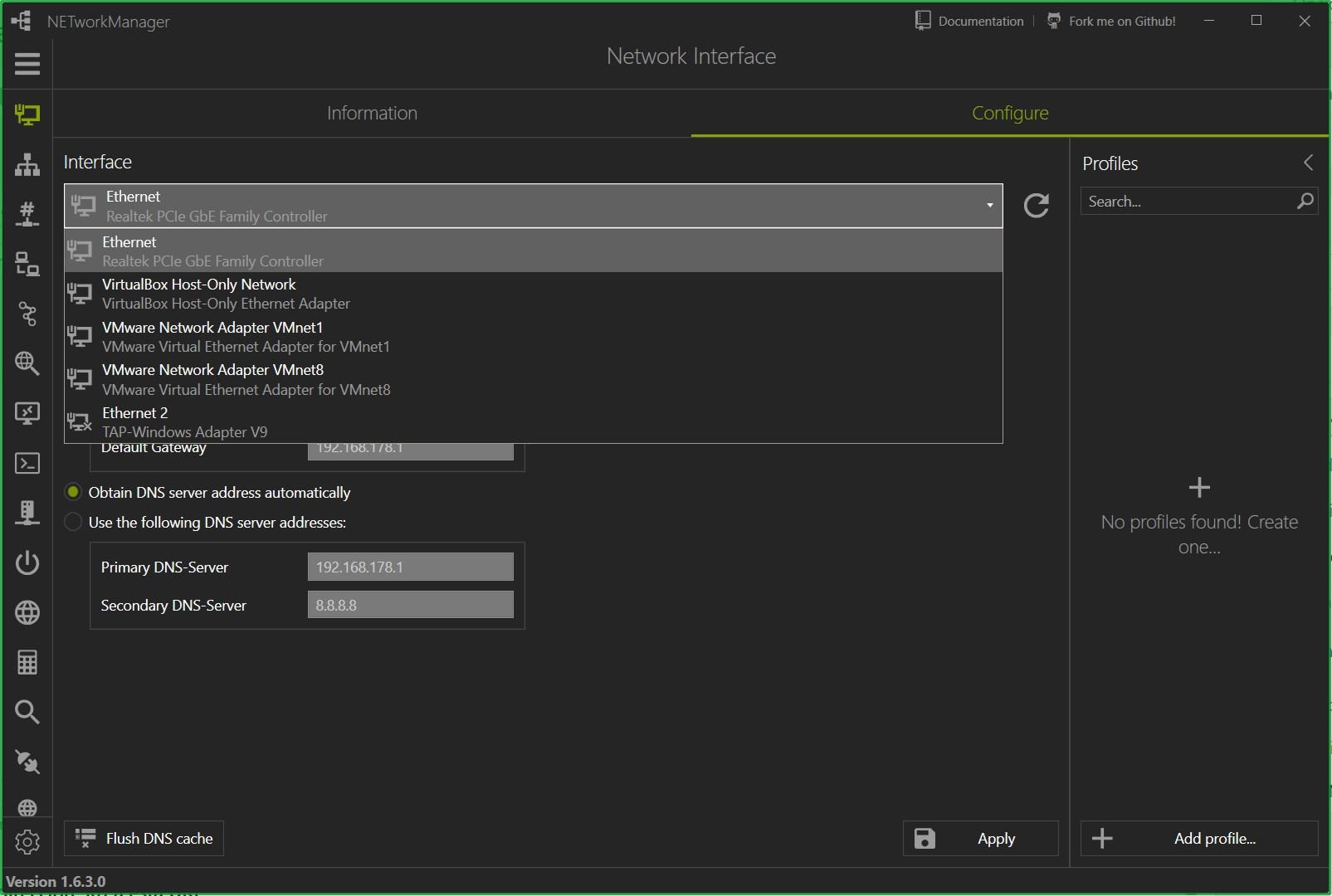Click the refresh interfaces icon
The height and width of the screenshot is (896, 1332).
[1036, 205]
